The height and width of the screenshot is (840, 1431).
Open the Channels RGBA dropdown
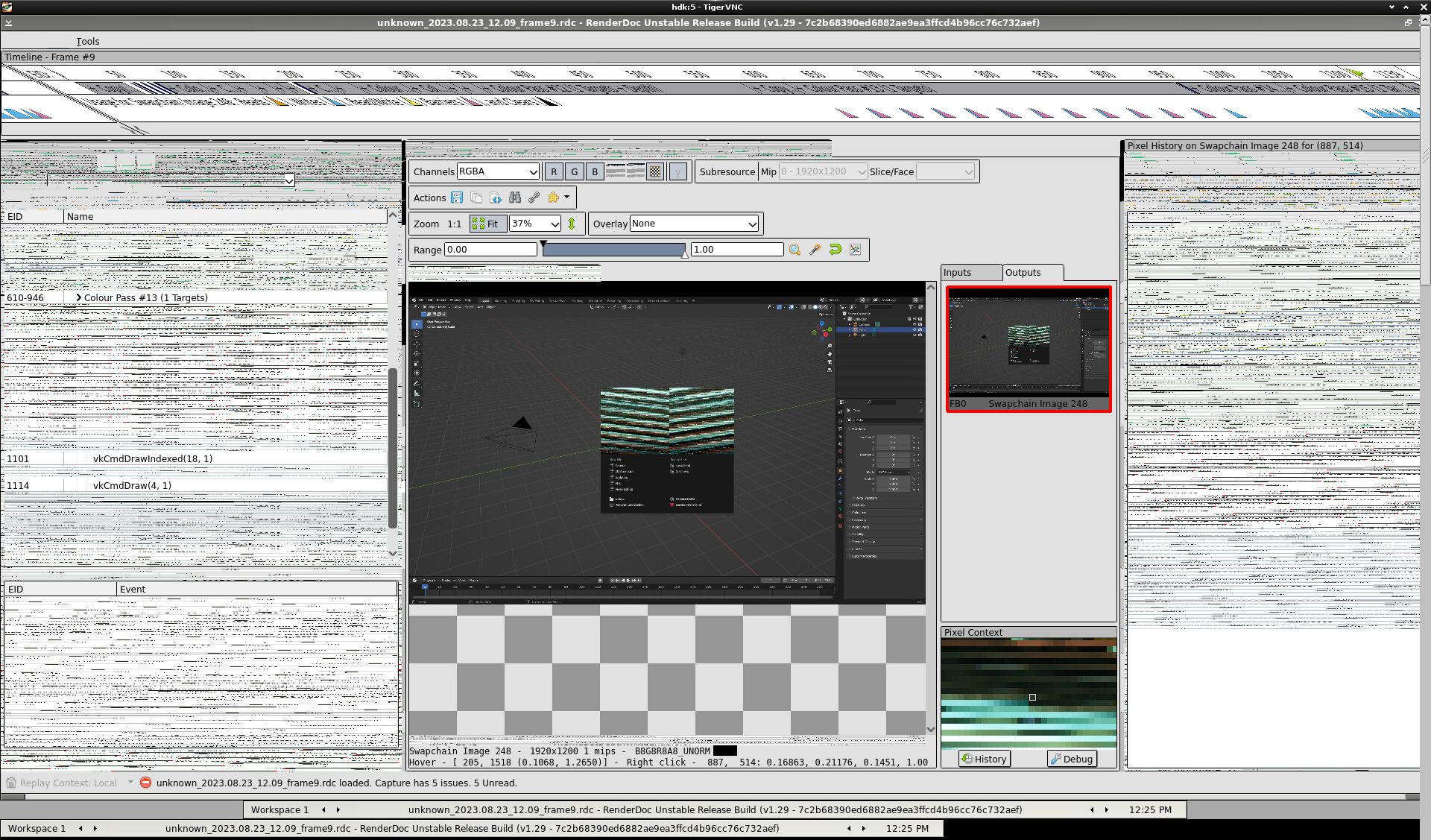(497, 171)
